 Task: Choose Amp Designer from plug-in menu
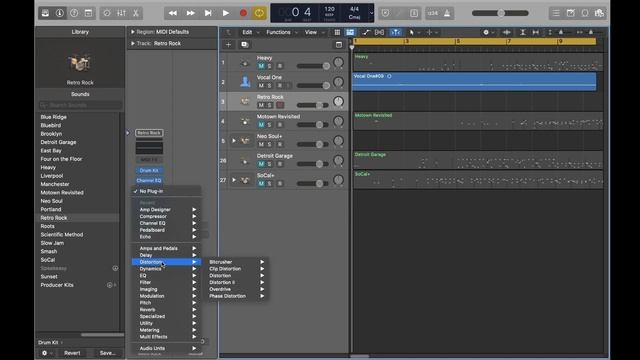(167, 209)
